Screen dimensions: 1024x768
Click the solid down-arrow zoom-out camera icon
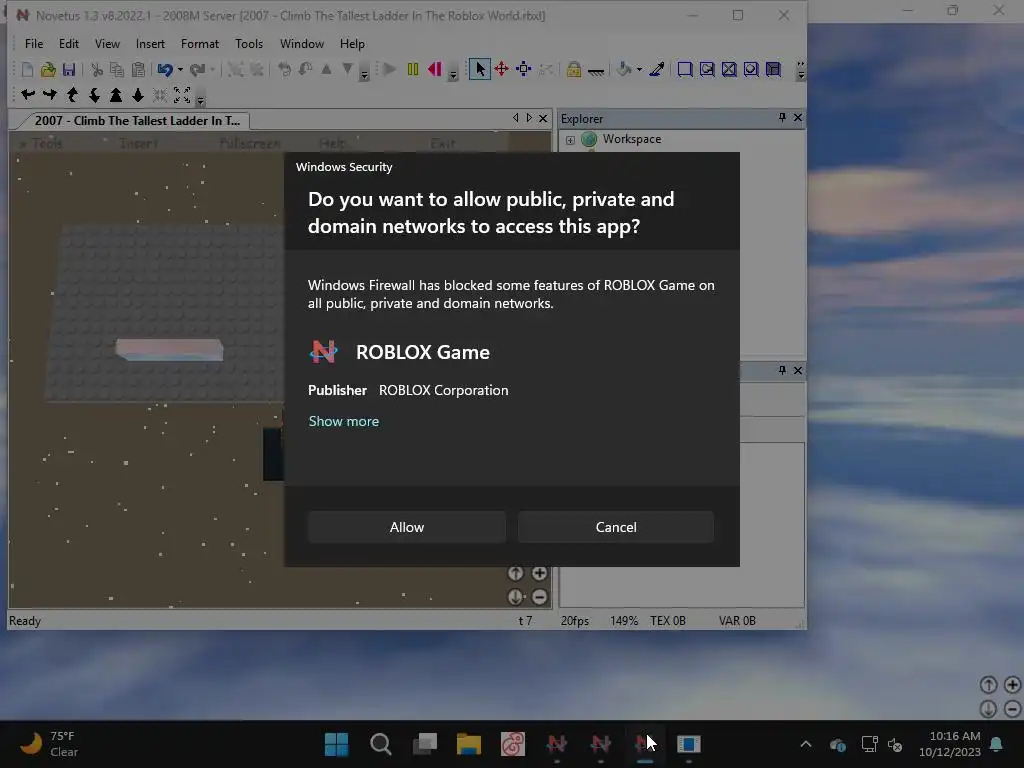(138, 95)
